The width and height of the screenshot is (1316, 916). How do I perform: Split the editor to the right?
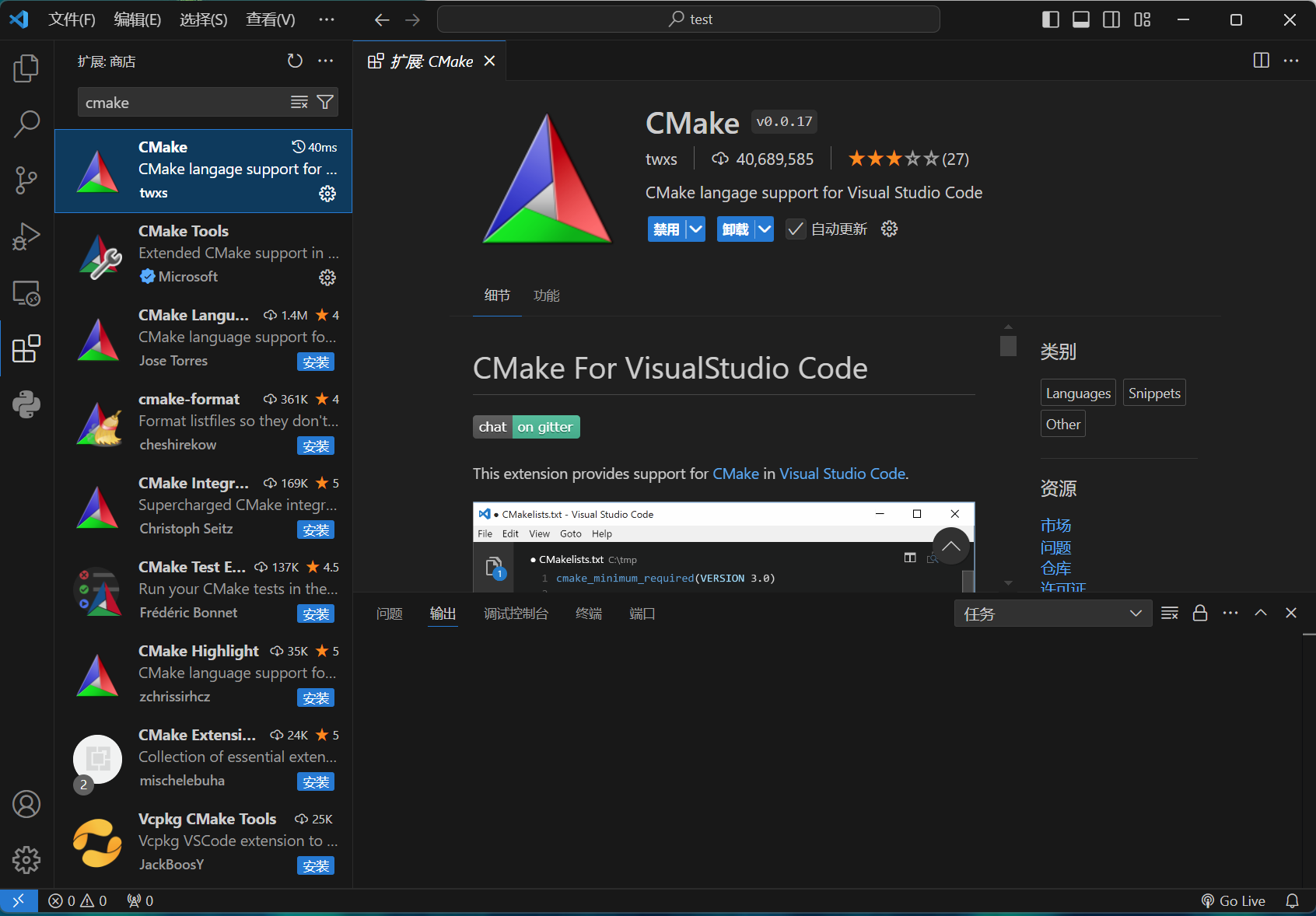click(x=1262, y=61)
